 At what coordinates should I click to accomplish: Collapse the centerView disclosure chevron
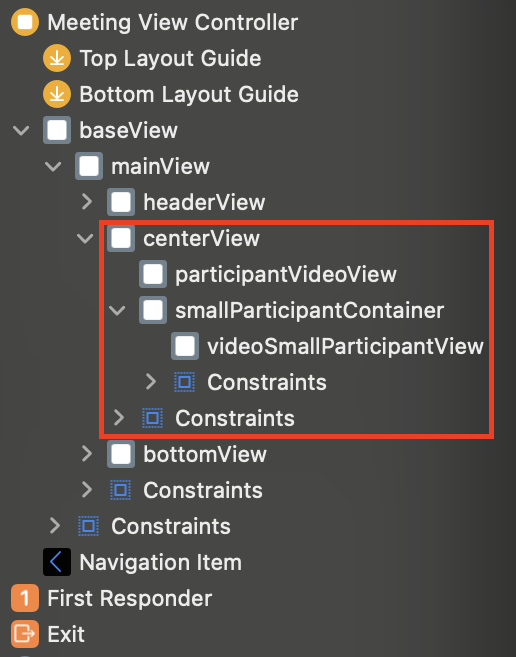click(85, 238)
